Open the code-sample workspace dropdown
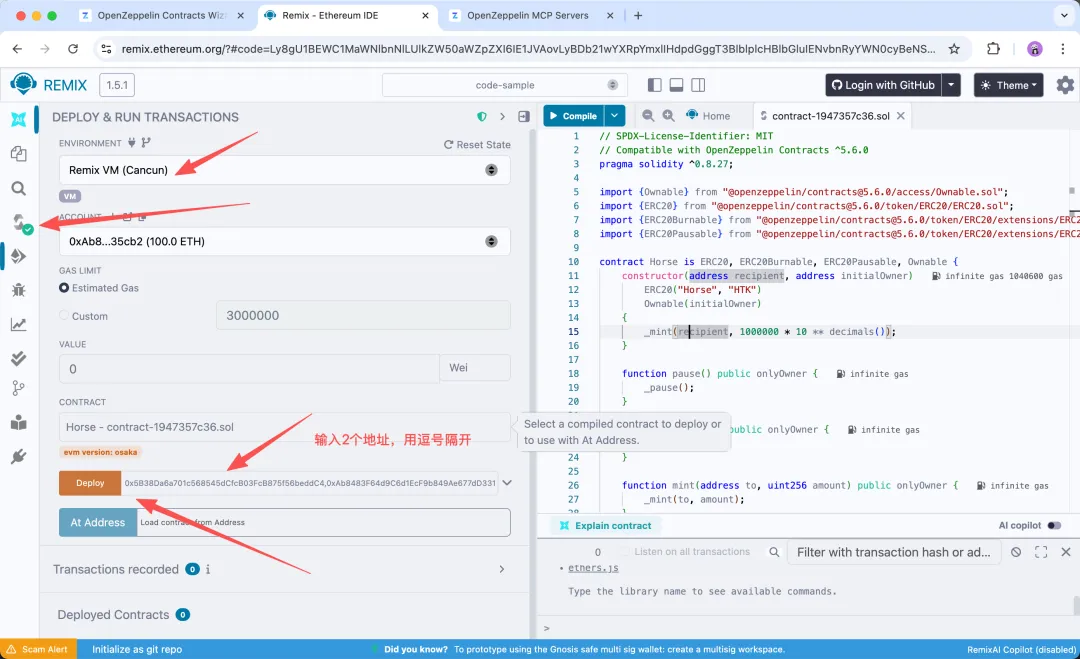Viewport: 1080px width, 659px height. coord(505,85)
